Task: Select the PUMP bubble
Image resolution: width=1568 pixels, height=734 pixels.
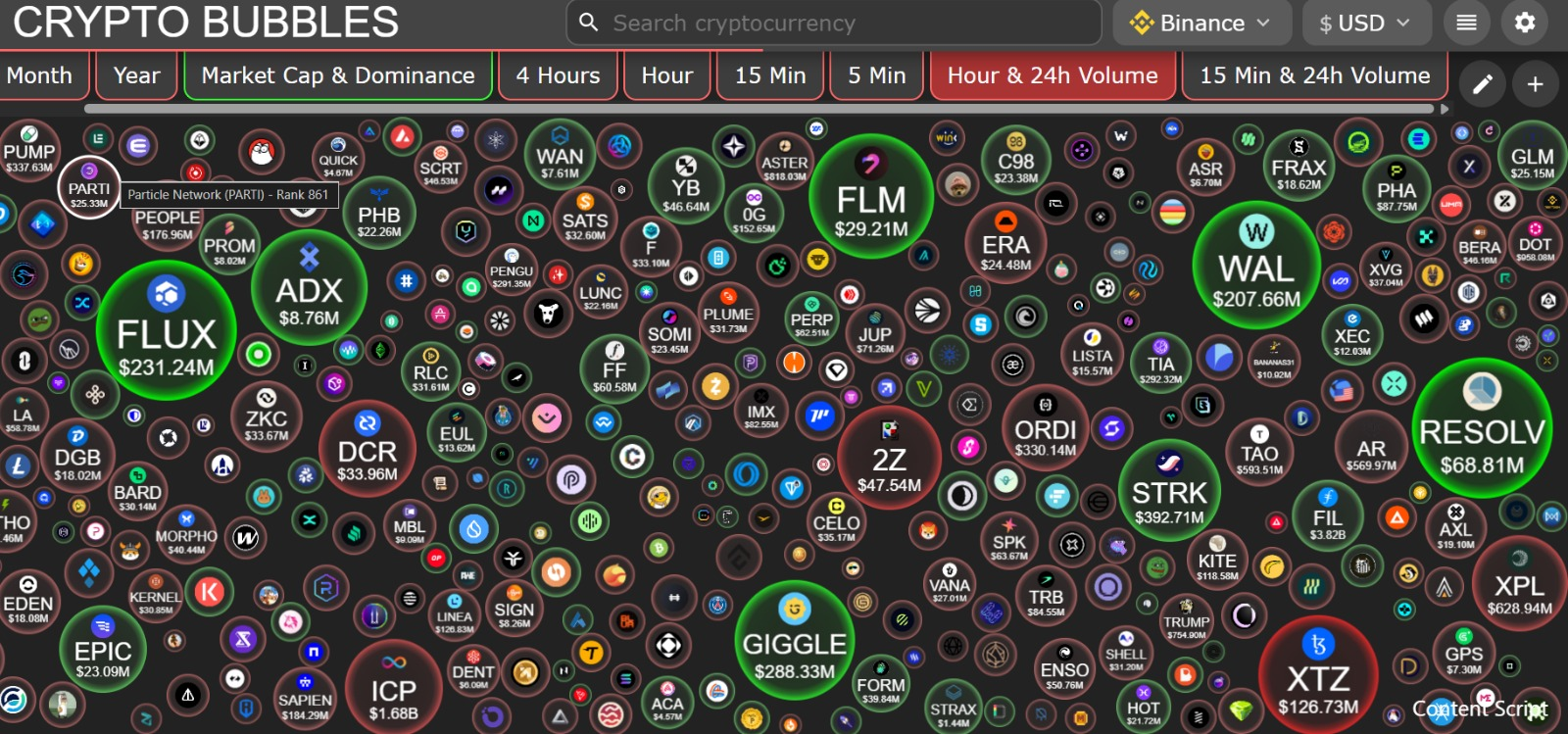Action: click(28, 151)
